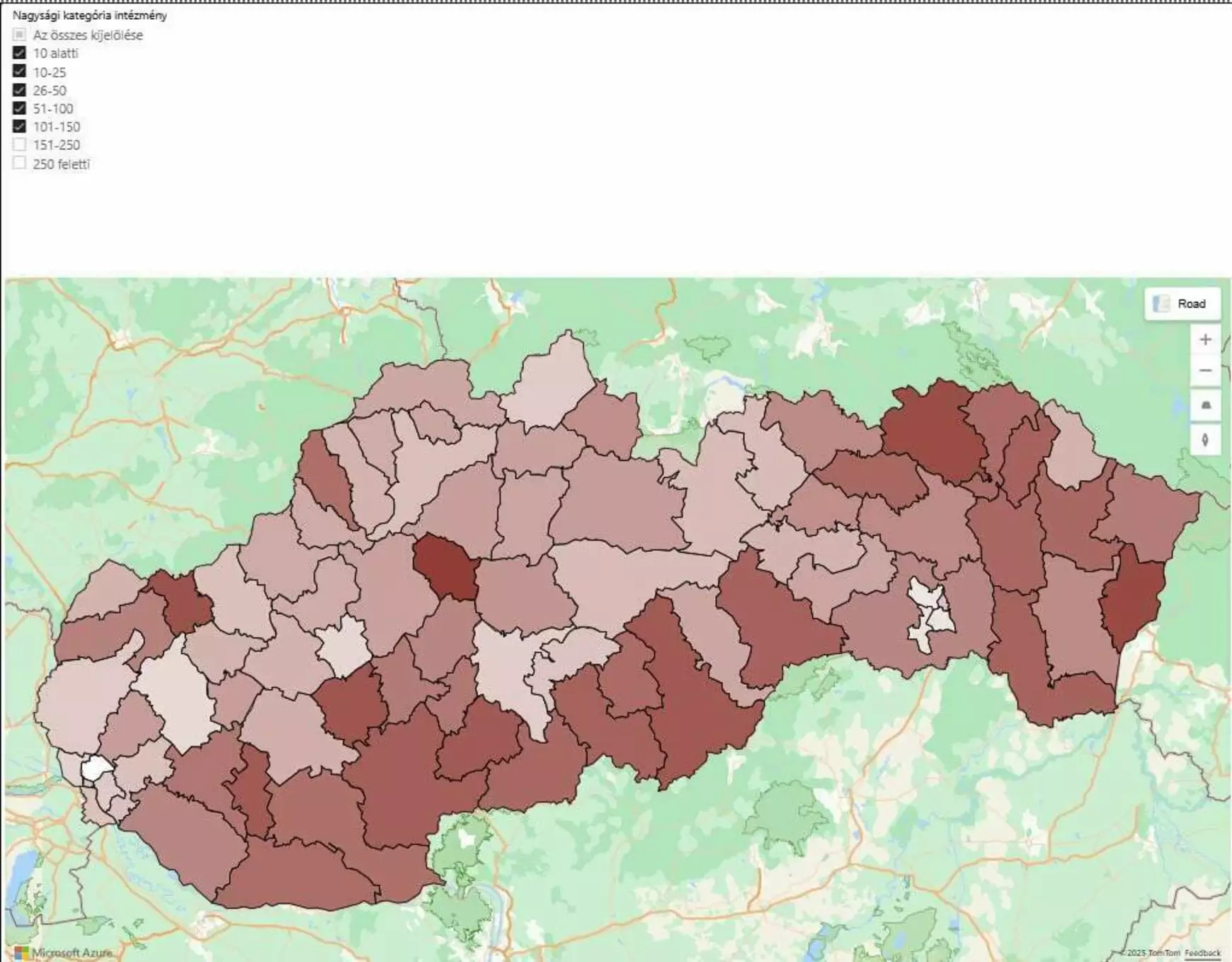Click the map pitch control icon
1232x962 pixels.
1205,405
